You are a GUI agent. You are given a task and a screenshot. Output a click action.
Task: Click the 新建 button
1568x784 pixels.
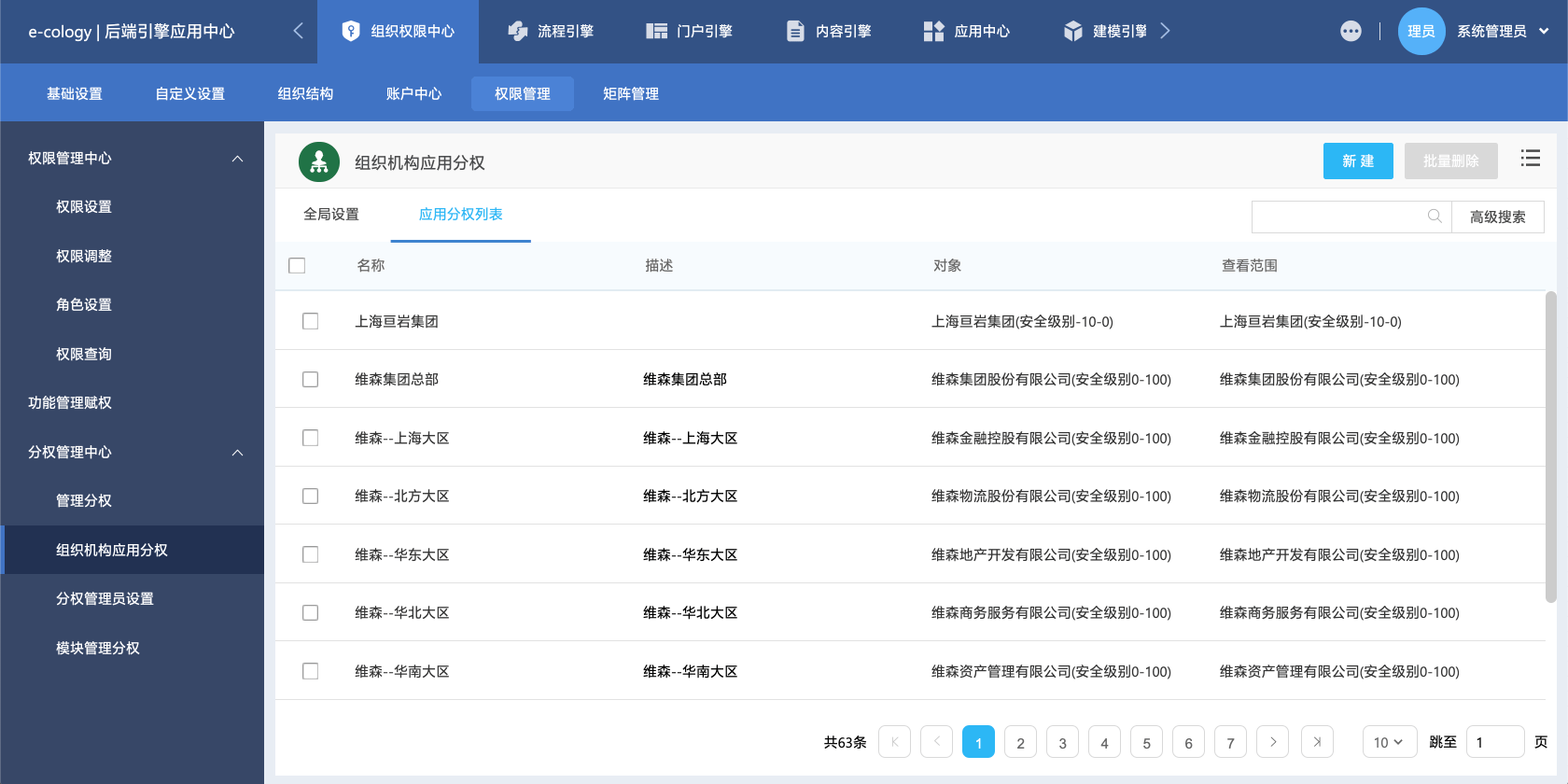(1358, 161)
